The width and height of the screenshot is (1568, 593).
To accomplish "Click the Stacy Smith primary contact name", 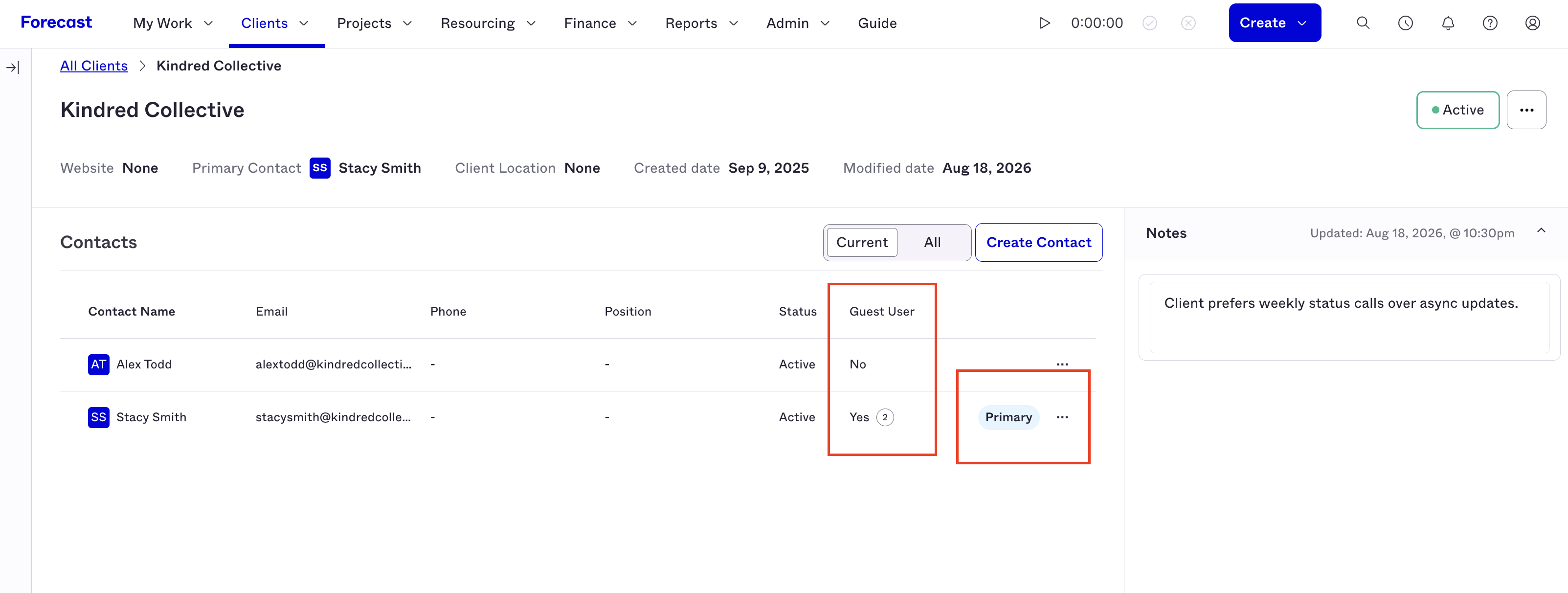I will pyautogui.click(x=379, y=168).
